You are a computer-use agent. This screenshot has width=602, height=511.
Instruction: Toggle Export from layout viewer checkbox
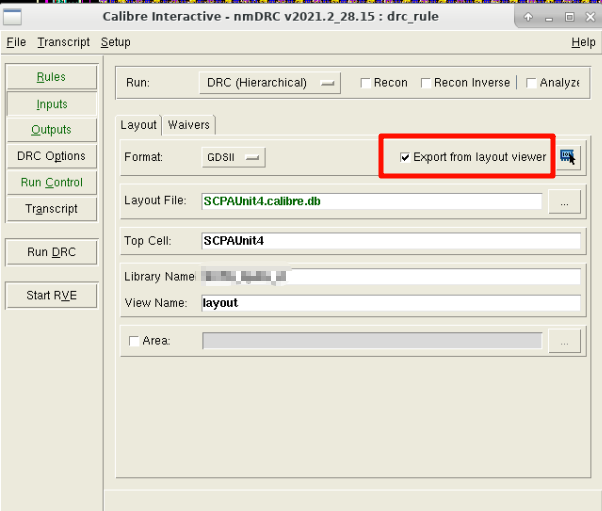coord(405,157)
